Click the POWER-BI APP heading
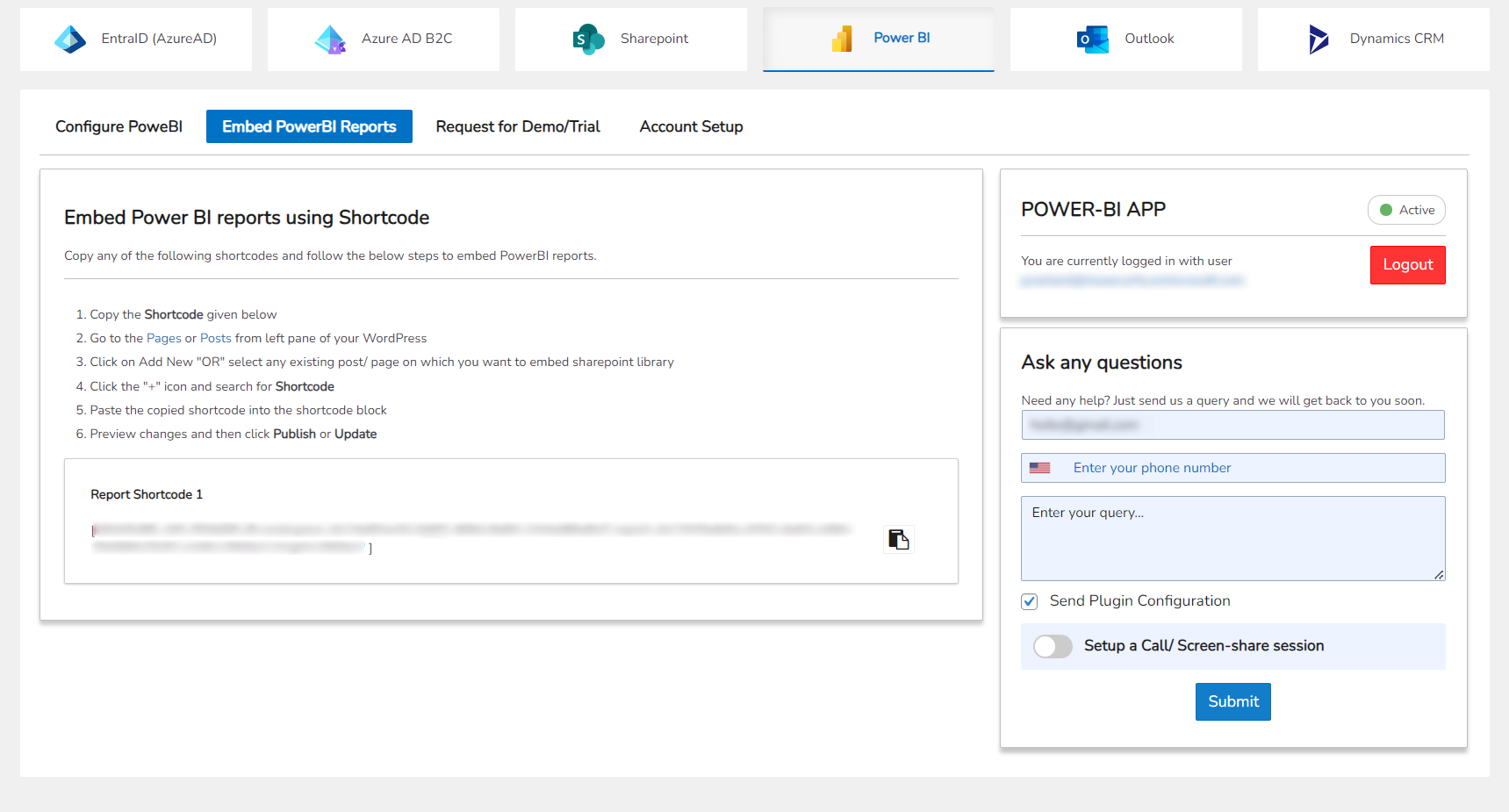 click(x=1093, y=209)
